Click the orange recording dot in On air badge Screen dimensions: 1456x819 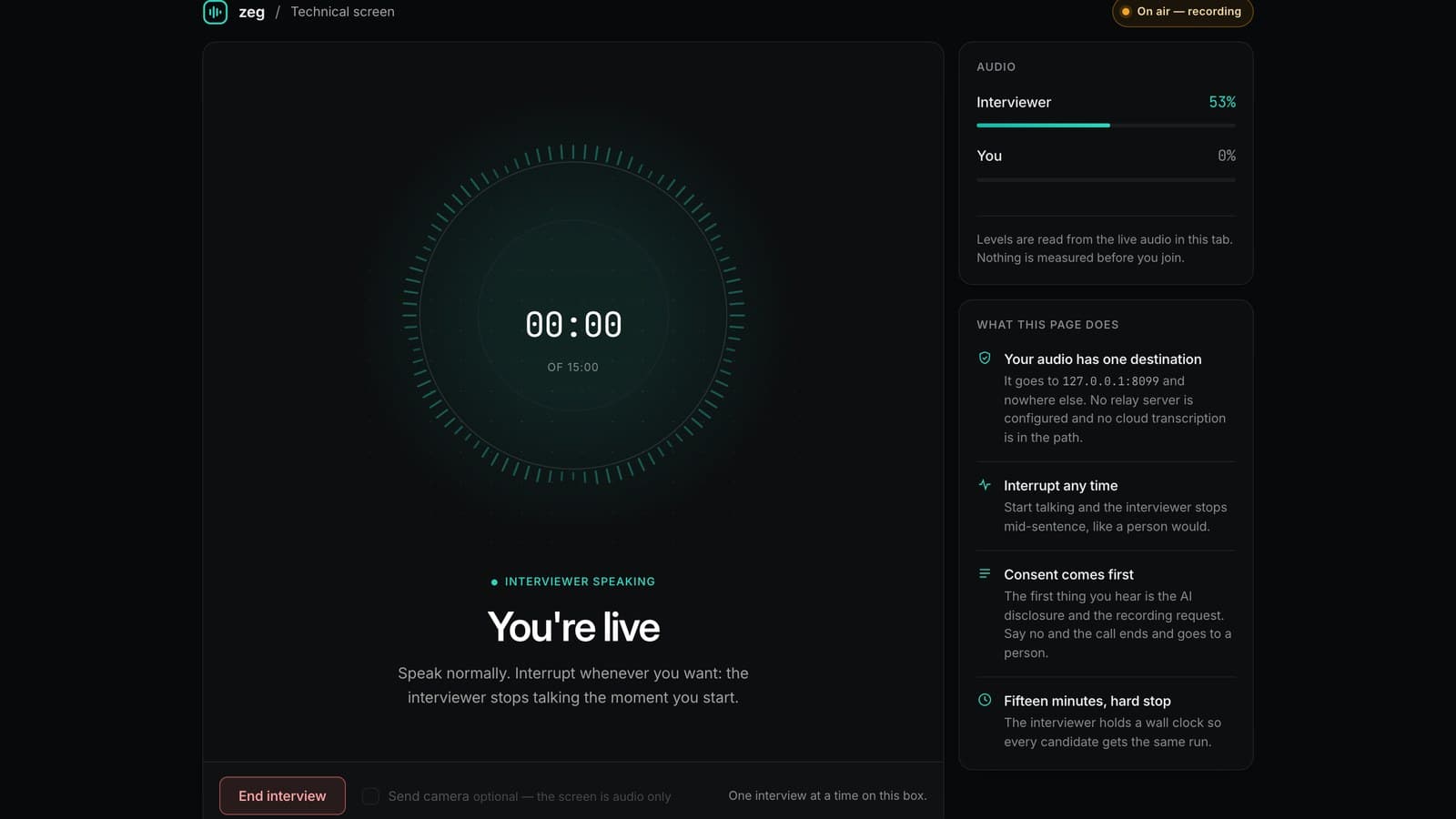1126,12
